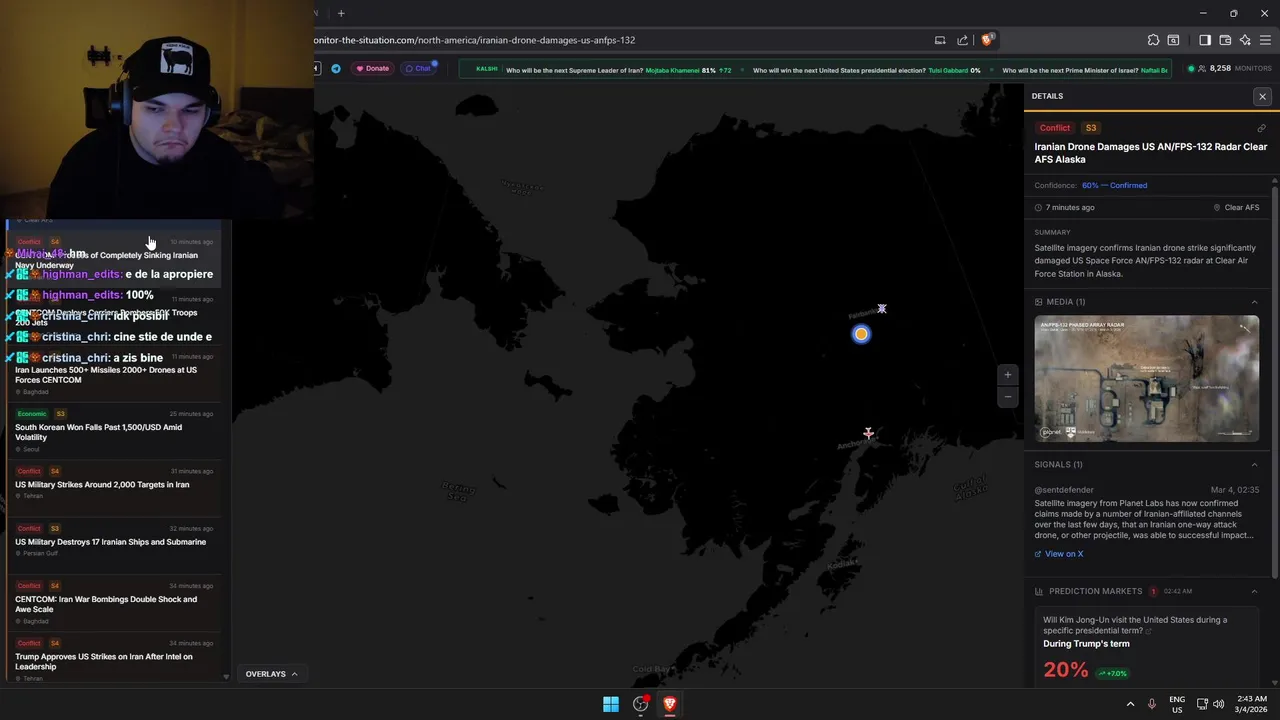Open the Chat button
Viewport: 1280px width, 720px height.
tap(419, 68)
